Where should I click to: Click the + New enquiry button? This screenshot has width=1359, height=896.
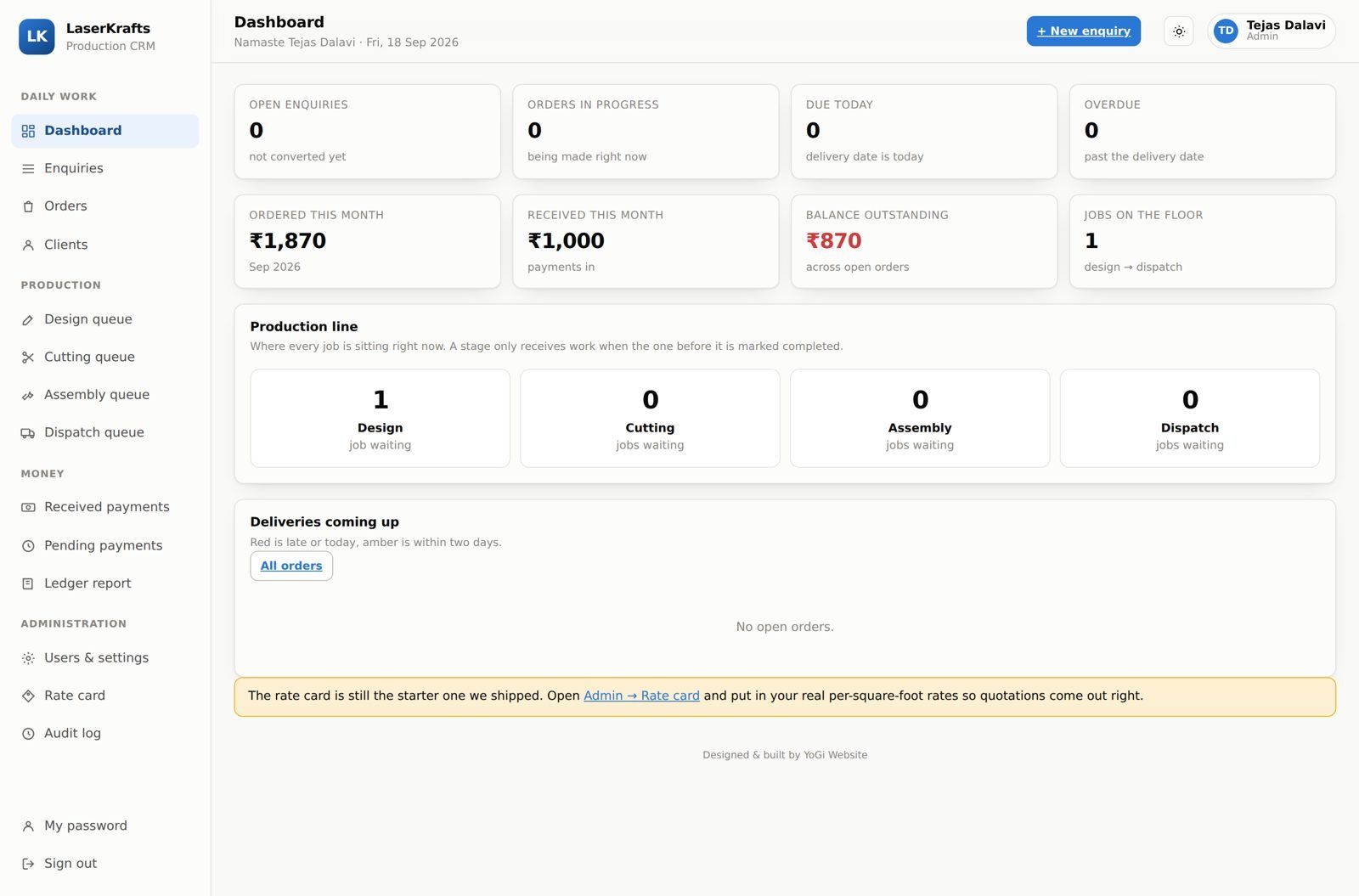point(1084,31)
